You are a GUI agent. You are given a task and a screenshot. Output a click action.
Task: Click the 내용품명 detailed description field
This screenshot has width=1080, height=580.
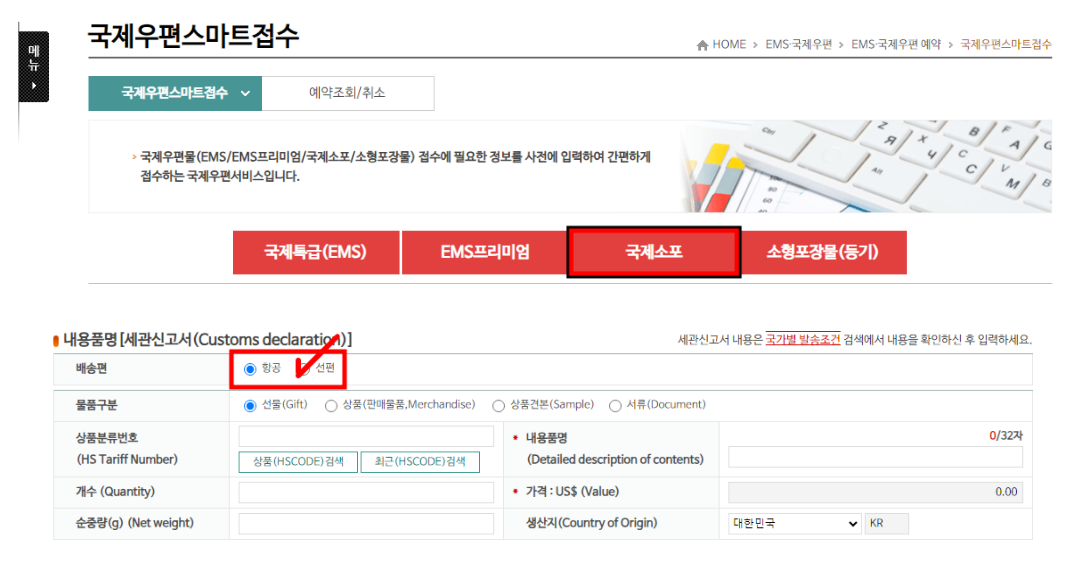coord(876,456)
